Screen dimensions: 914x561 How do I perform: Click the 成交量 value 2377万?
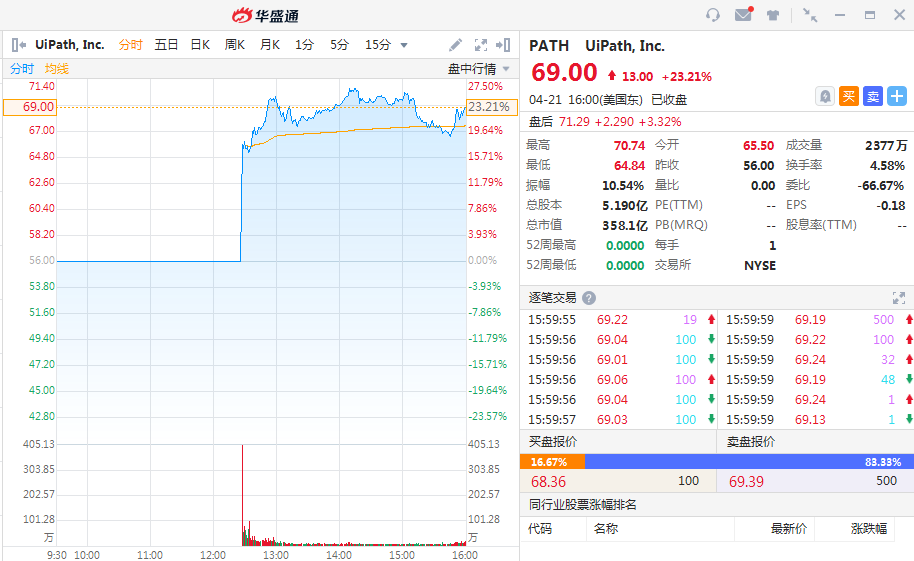pos(885,145)
